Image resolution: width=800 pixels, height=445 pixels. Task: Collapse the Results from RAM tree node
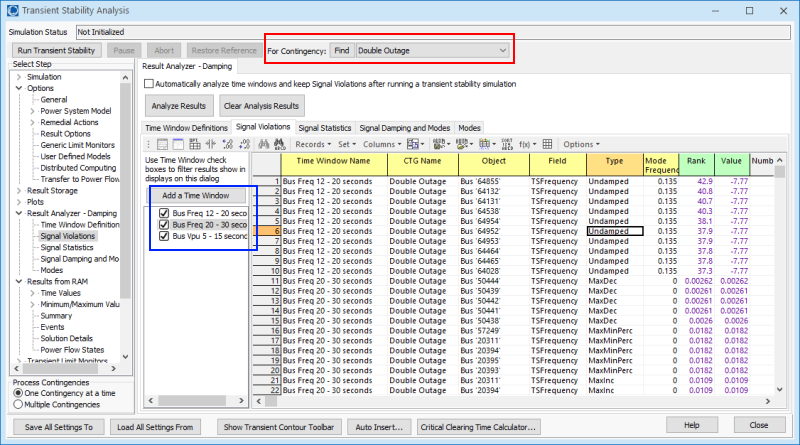(x=19, y=280)
